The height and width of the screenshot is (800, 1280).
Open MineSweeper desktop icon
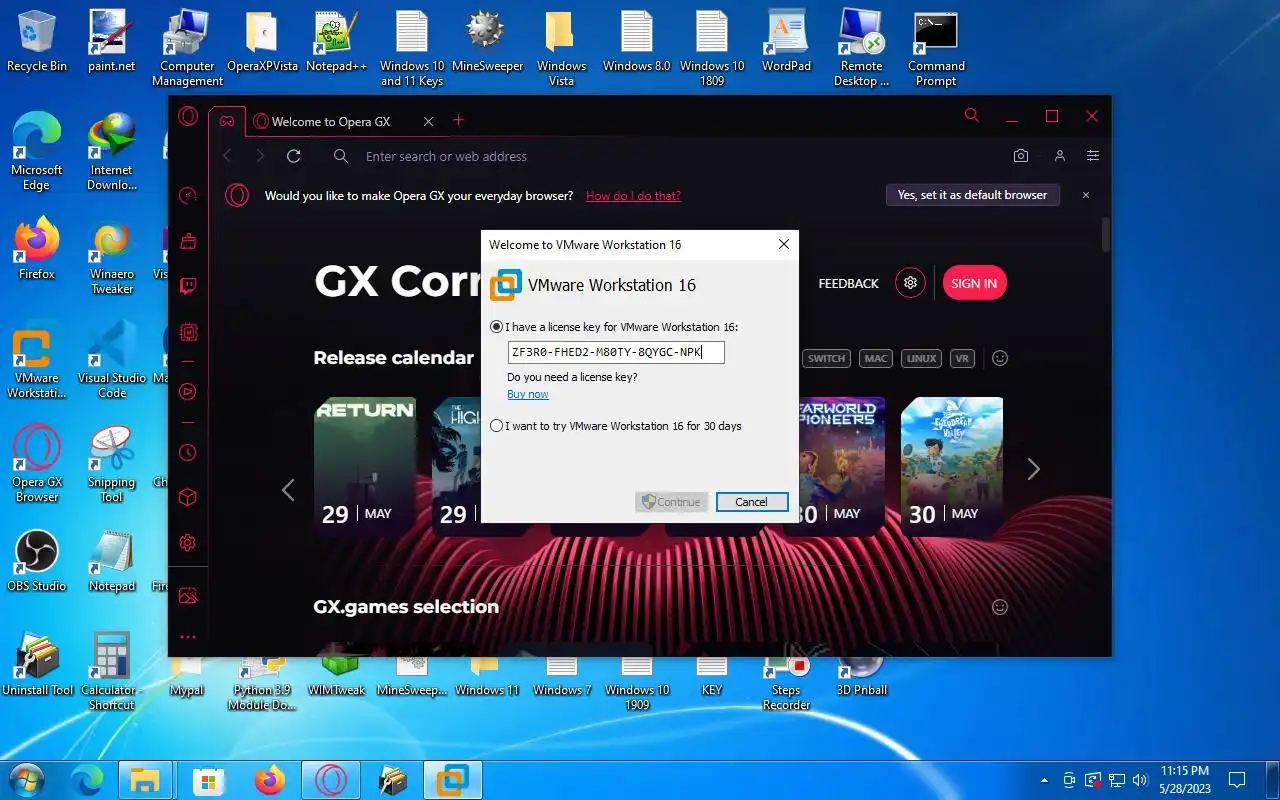click(x=487, y=42)
